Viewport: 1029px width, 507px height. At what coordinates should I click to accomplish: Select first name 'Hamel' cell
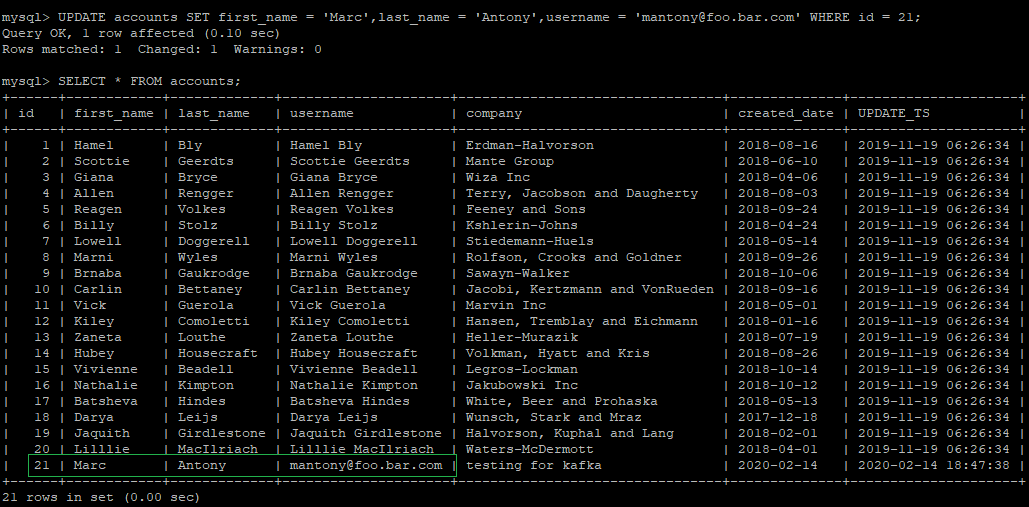pos(94,146)
